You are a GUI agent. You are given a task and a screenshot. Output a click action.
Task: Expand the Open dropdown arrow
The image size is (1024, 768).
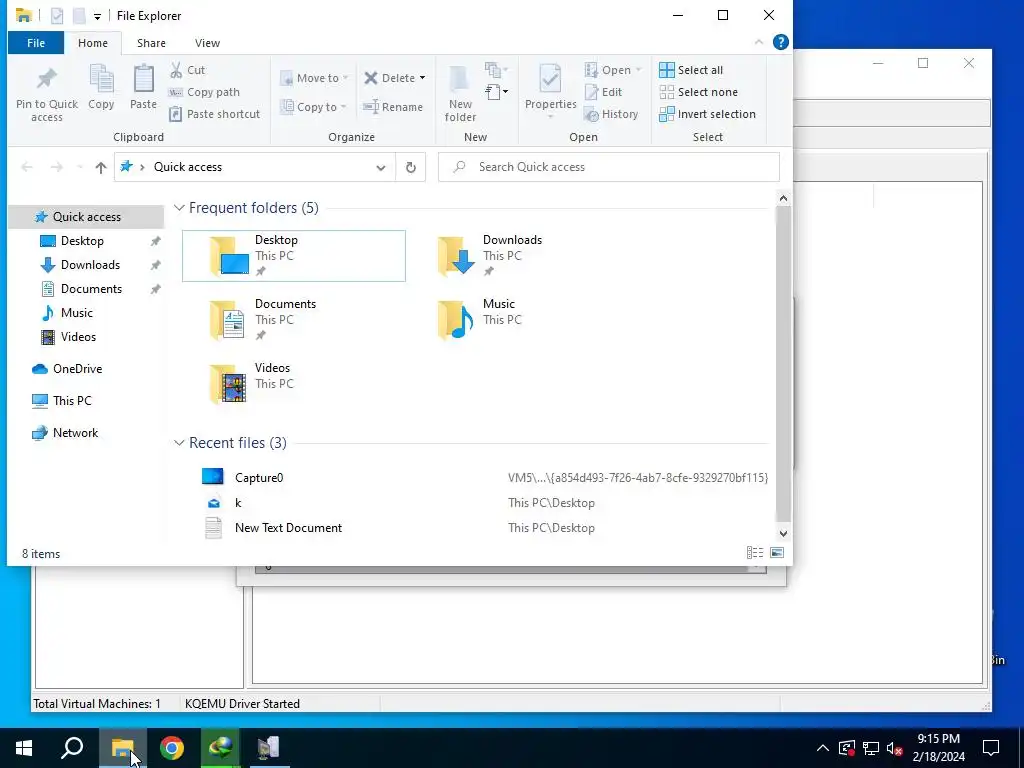639,70
